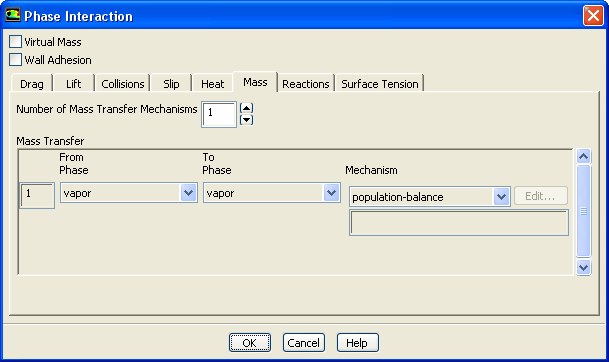
Task: Decrease number of mass transfer mechanisms
Action: (x=247, y=120)
